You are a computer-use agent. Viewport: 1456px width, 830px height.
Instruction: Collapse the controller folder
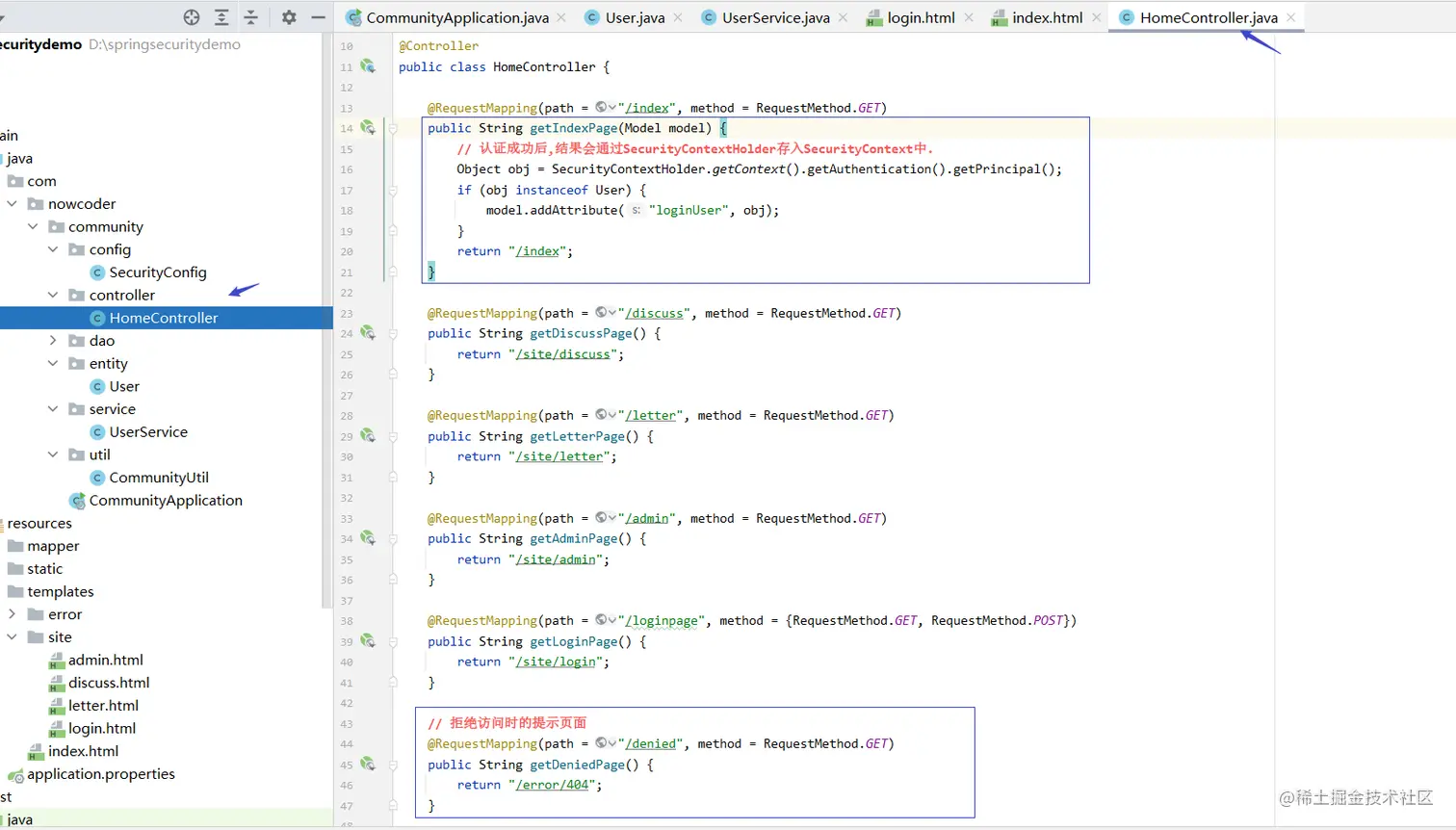[53, 295]
